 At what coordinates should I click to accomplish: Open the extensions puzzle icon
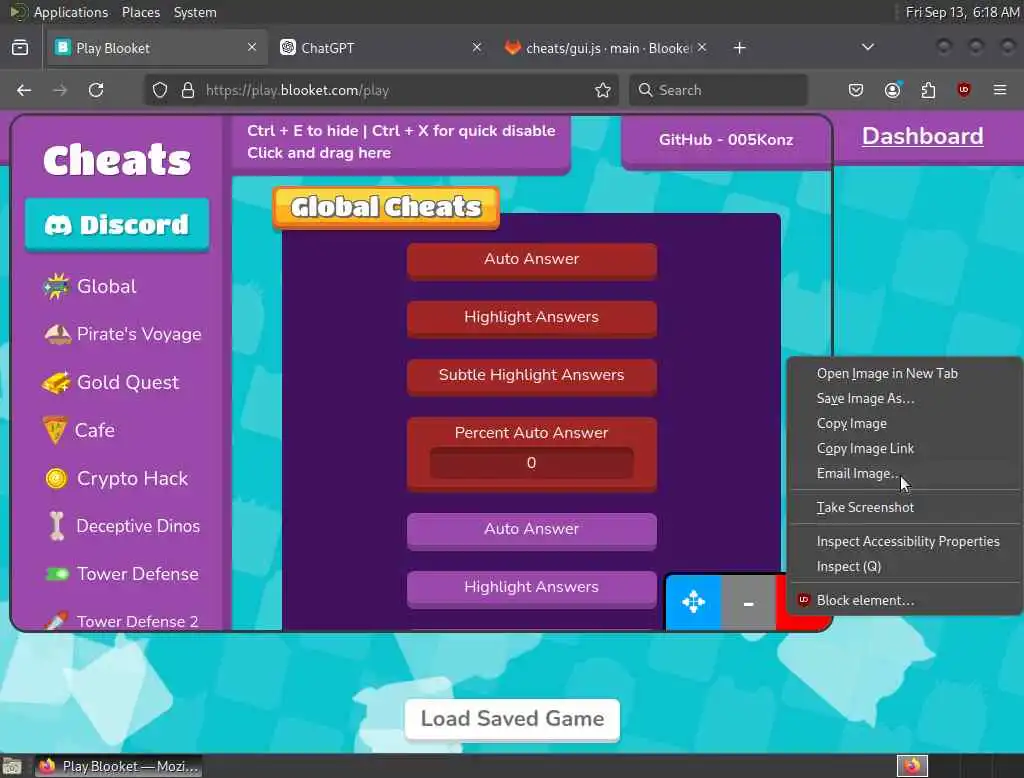click(x=928, y=90)
